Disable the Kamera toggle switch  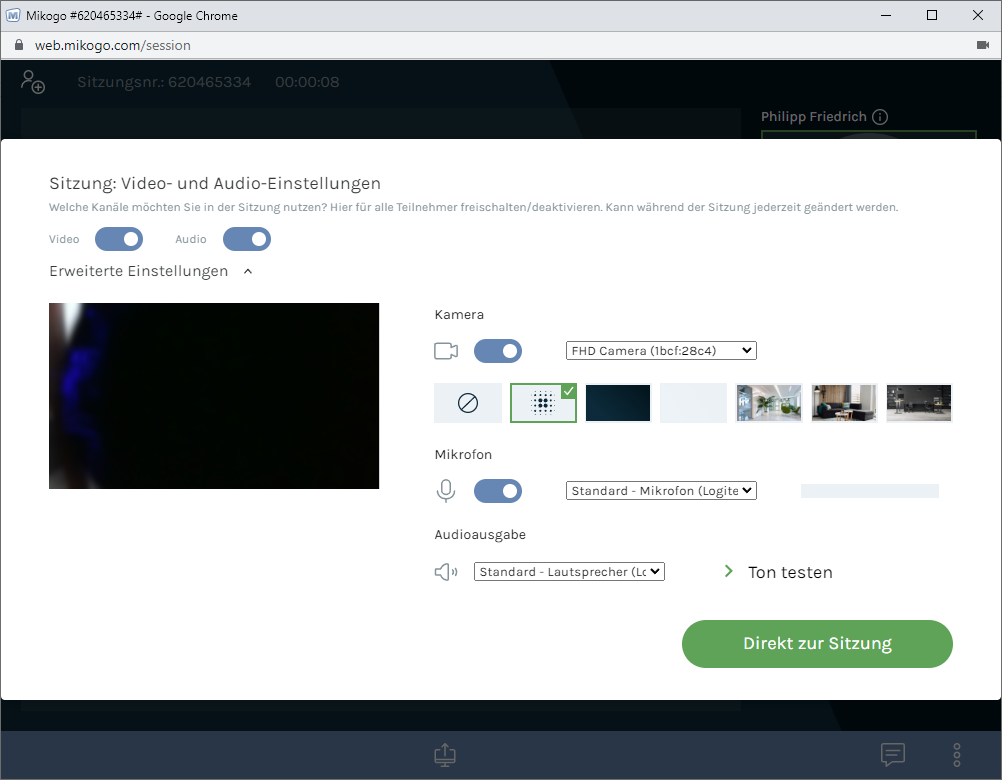tap(498, 351)
